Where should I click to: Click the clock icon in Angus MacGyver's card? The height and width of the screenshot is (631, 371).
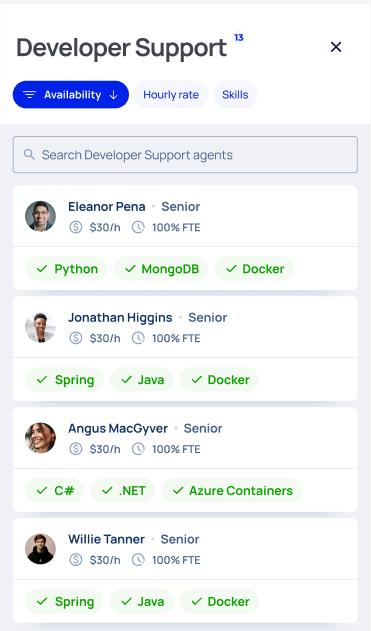coord(138,449)
